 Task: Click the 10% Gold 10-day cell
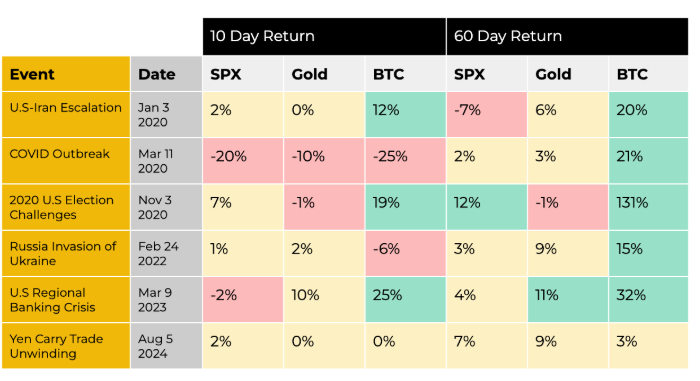(x=324, y=300)
